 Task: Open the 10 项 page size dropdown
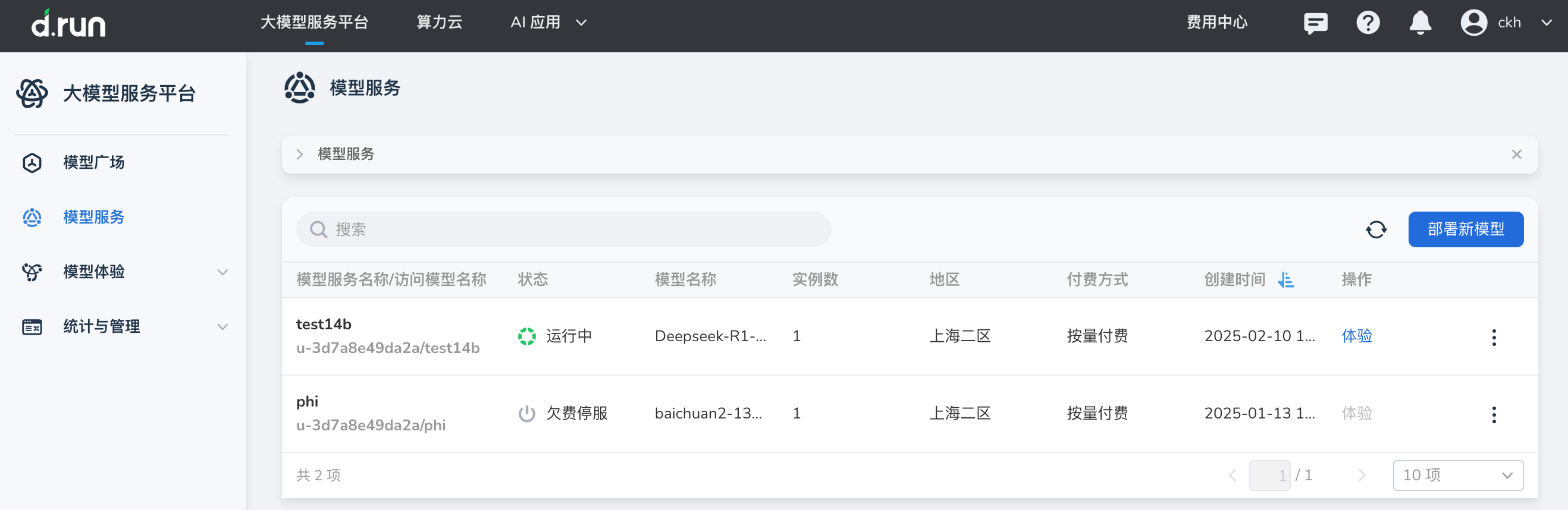(x=1457, y=476)
